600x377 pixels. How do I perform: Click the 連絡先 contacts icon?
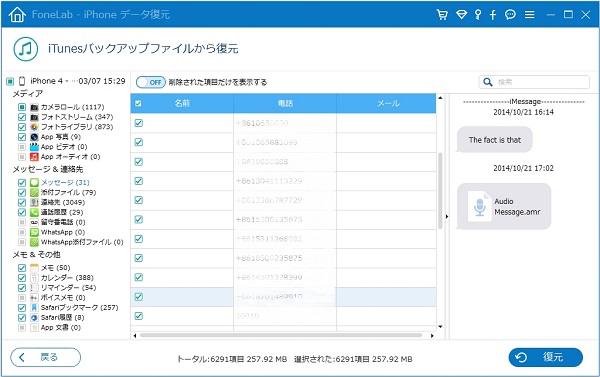[34, 202]
